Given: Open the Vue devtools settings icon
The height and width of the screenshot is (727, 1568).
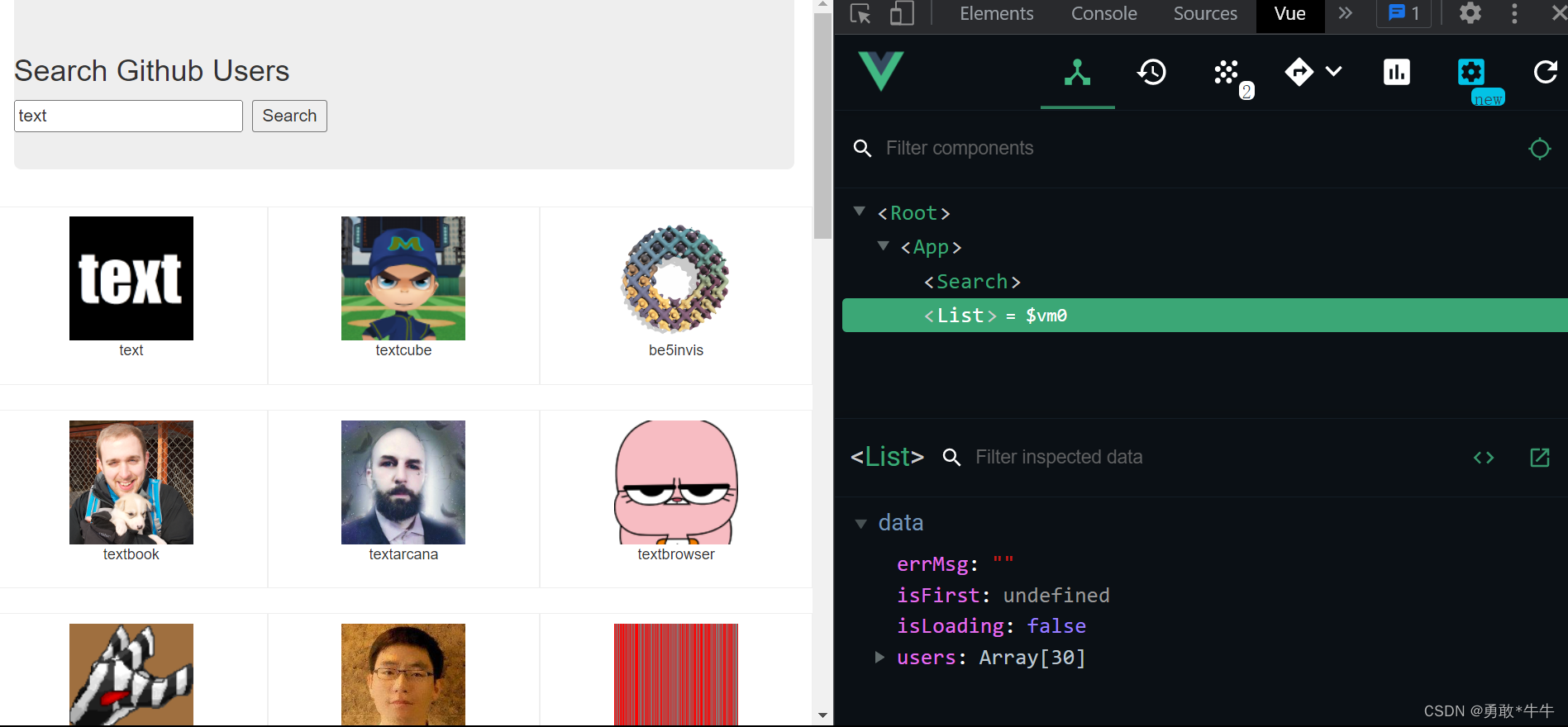Looking at the screenshot, I should (x=1471, y=72).
